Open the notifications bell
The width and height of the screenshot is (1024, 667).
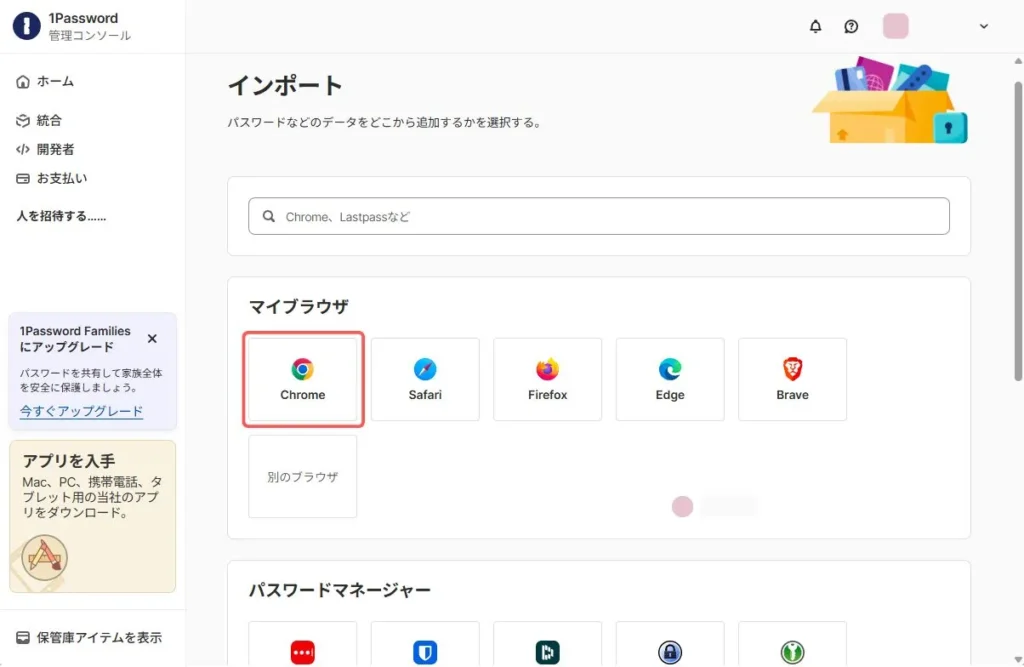[815, 27]
